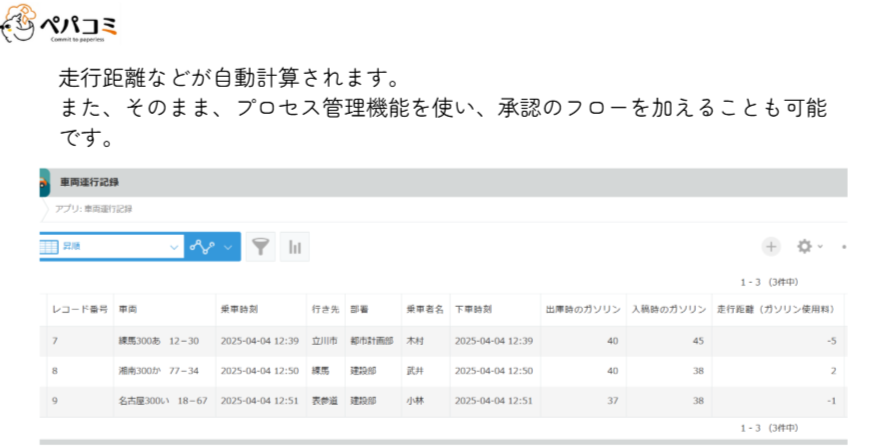
Task: Click the ペパコミ logo
Action: point(60,24)
